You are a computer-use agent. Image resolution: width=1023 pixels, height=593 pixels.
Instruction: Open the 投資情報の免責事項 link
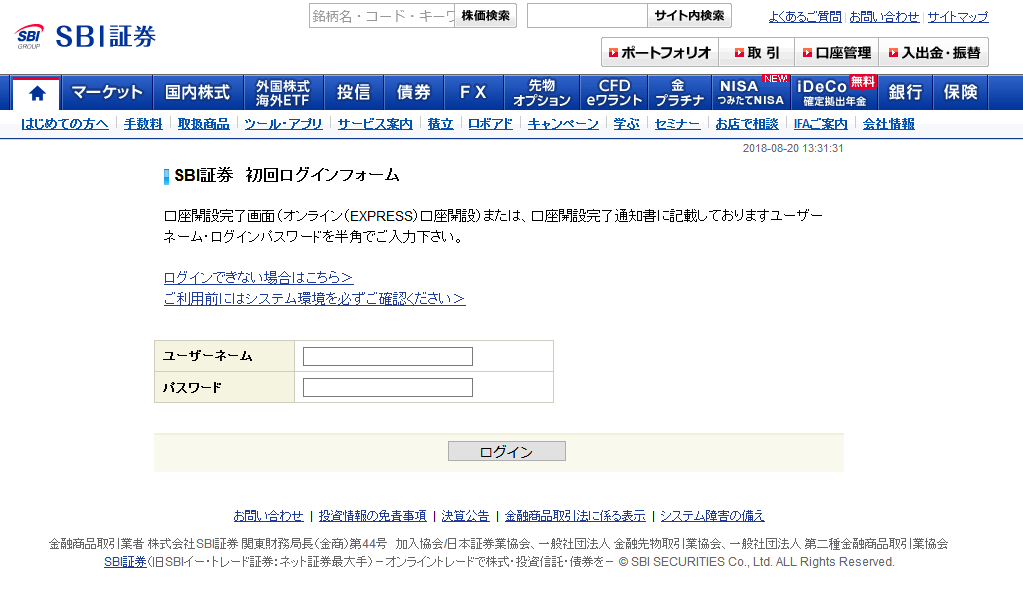[373, 516]
